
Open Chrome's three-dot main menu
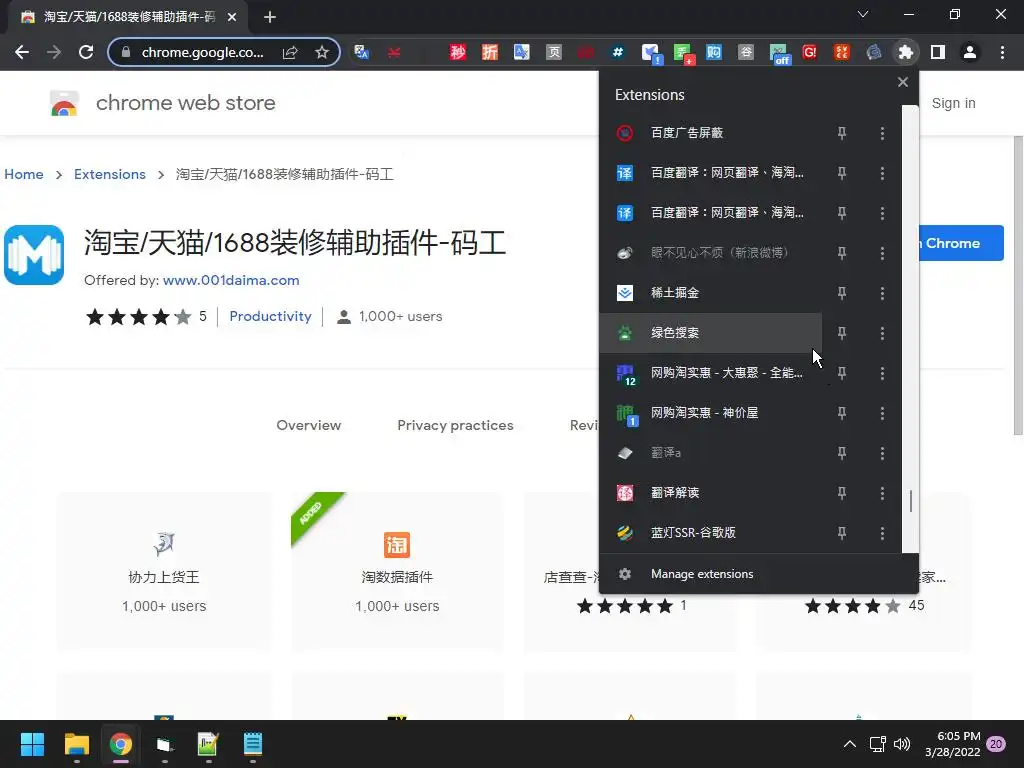(1002, 52)
